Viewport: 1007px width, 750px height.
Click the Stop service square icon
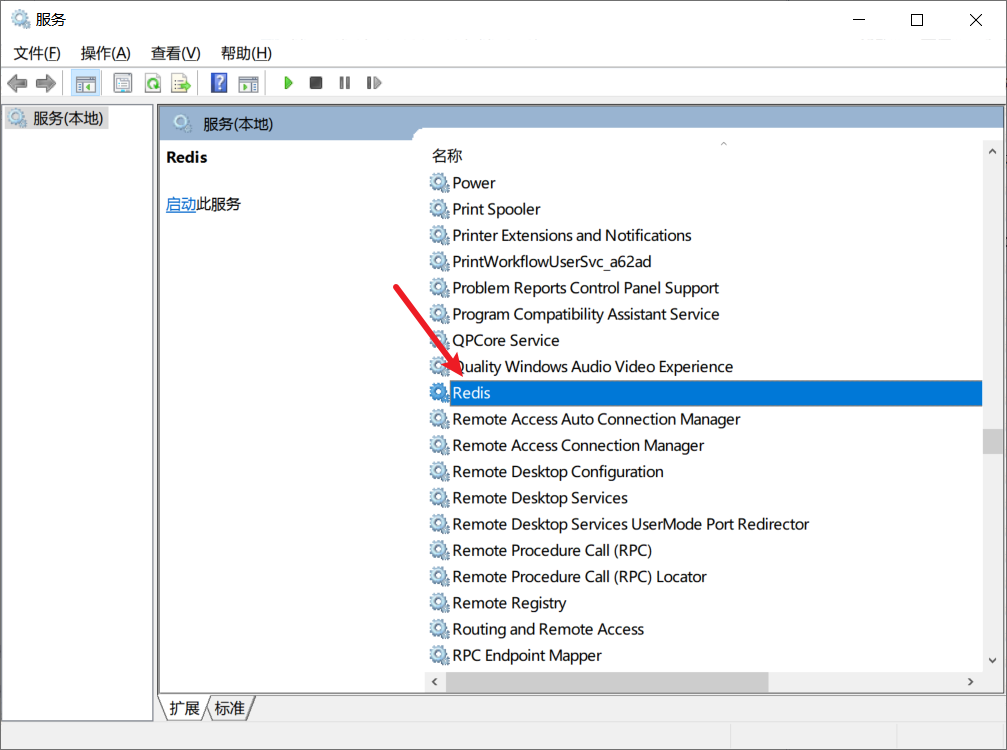(315, 82)
